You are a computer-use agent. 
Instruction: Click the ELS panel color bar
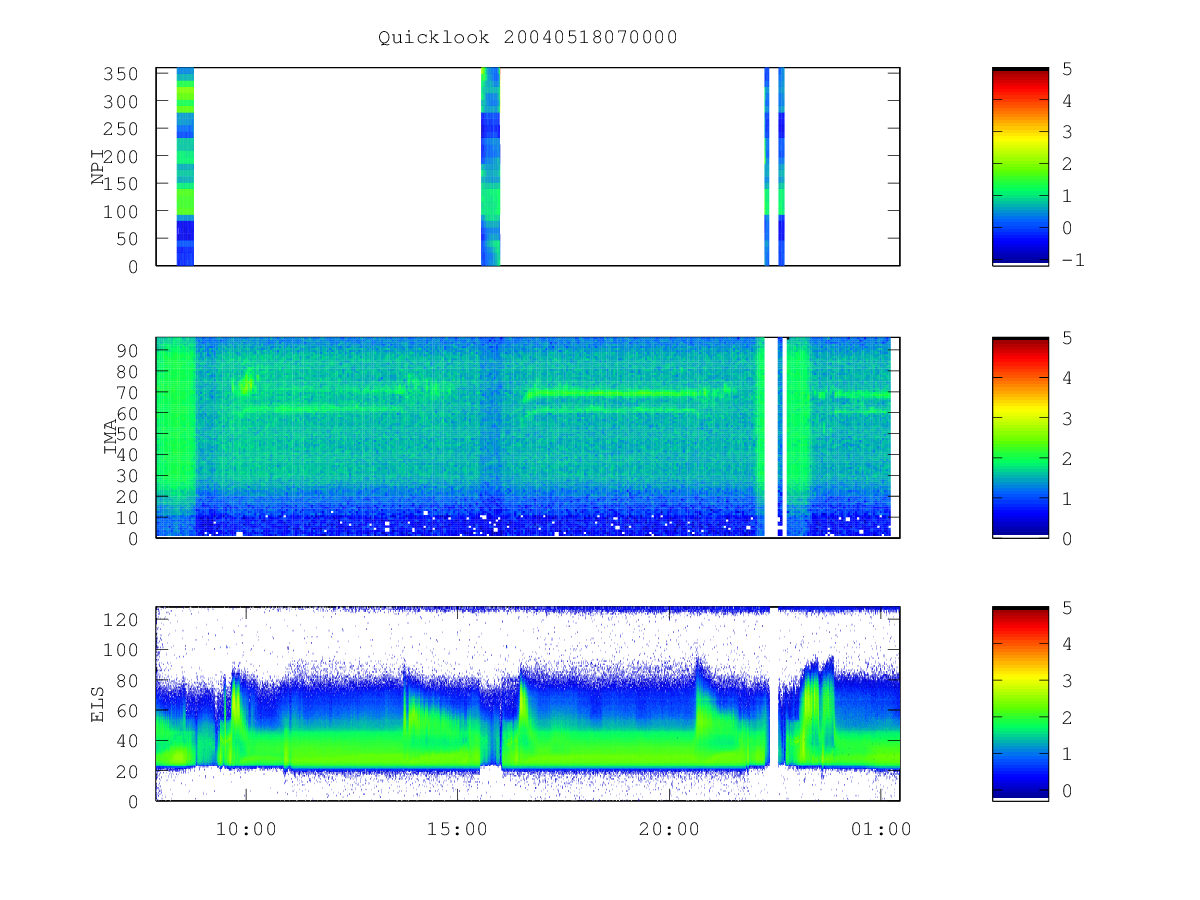(1020, 704)
